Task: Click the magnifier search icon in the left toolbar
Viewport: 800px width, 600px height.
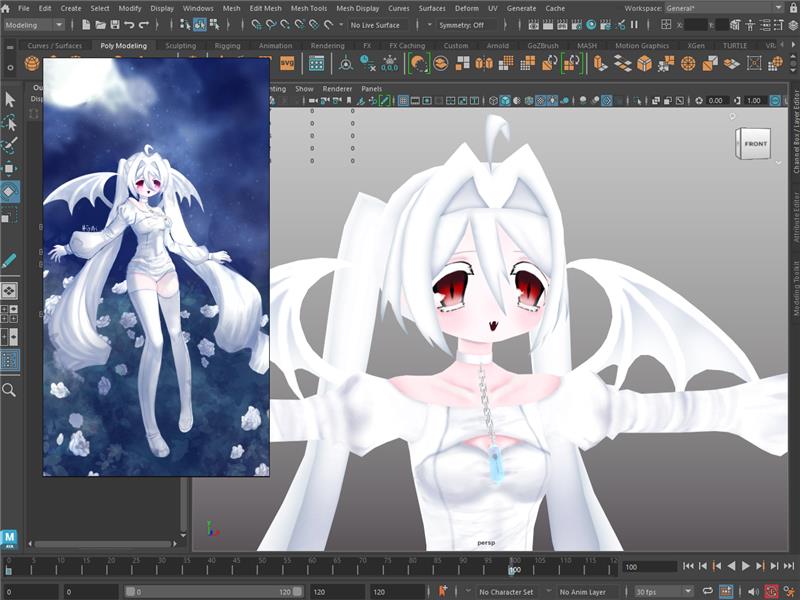Action: point(9,390)
